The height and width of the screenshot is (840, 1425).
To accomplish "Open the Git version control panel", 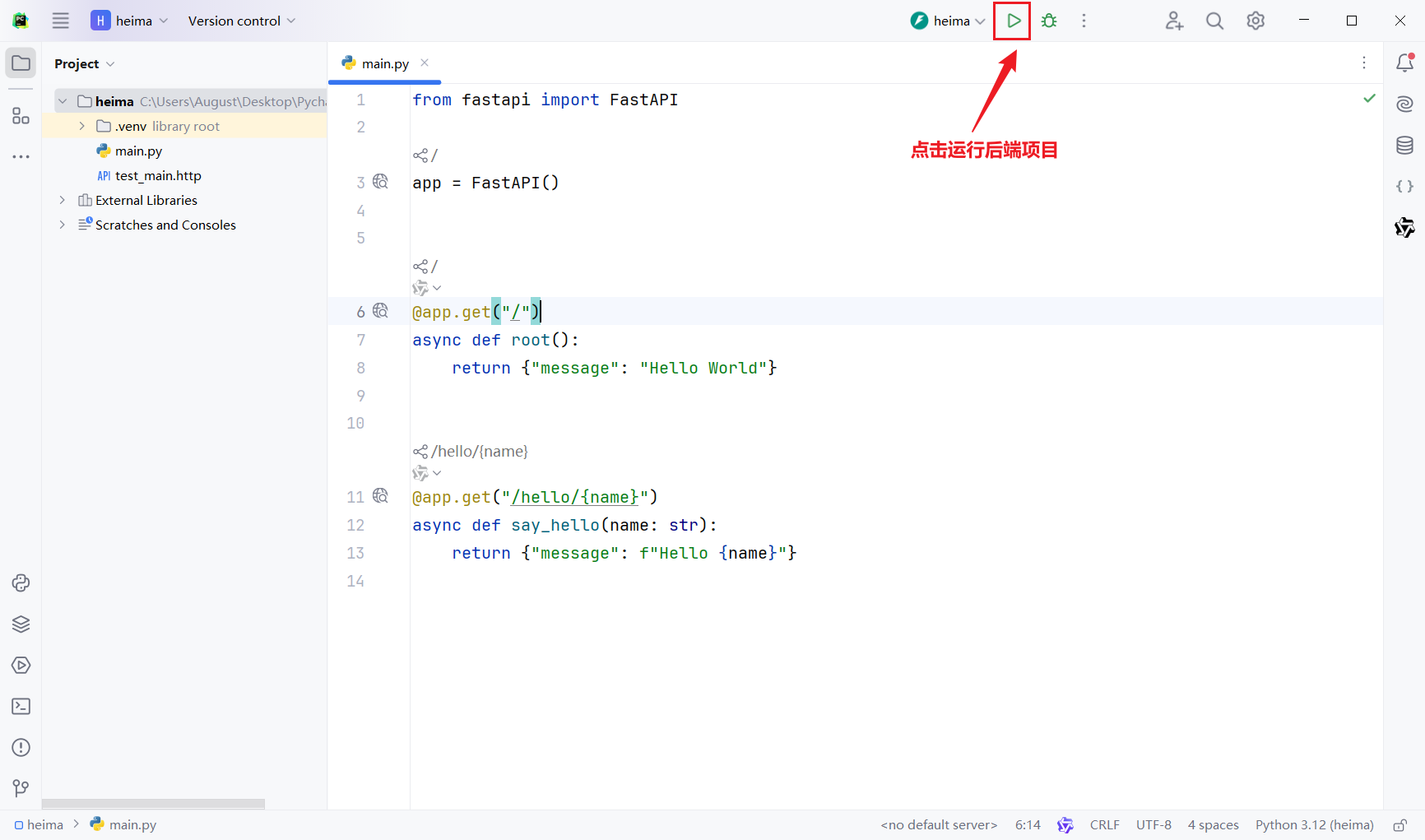I will [21, 788].
